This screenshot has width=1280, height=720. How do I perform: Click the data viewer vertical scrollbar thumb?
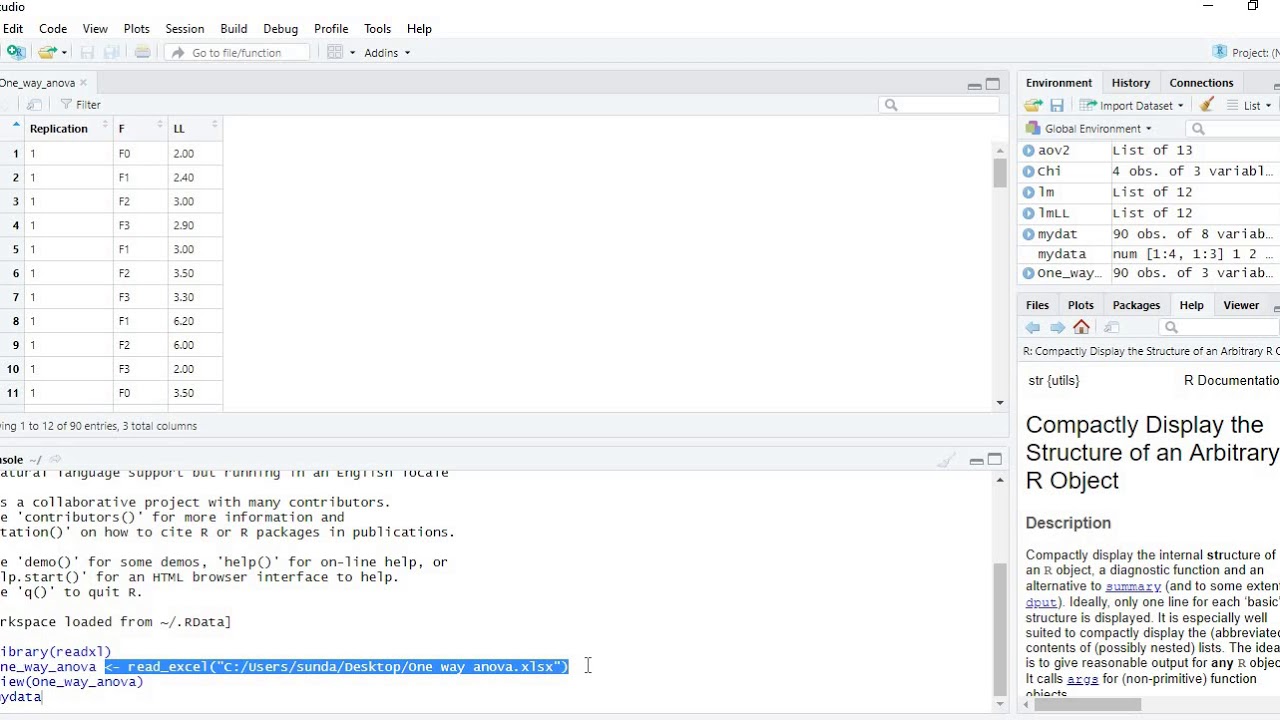1000,173
